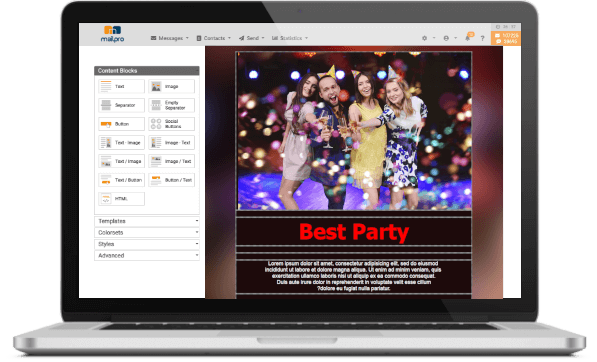Select the Image / Text content block

(171, 161)
